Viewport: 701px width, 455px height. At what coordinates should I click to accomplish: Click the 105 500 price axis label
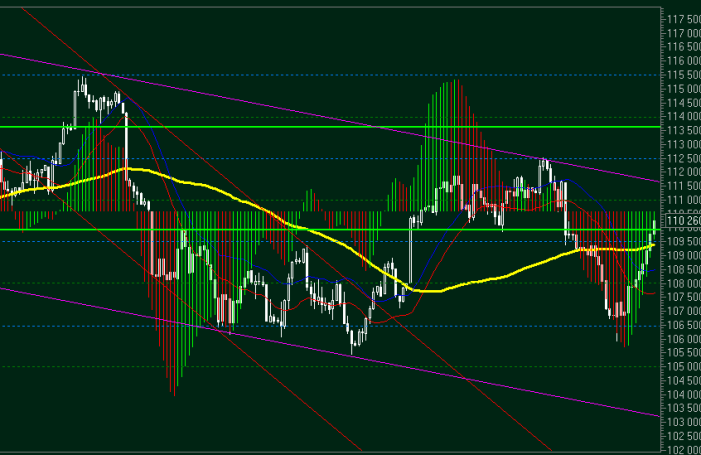coord(684,353)
